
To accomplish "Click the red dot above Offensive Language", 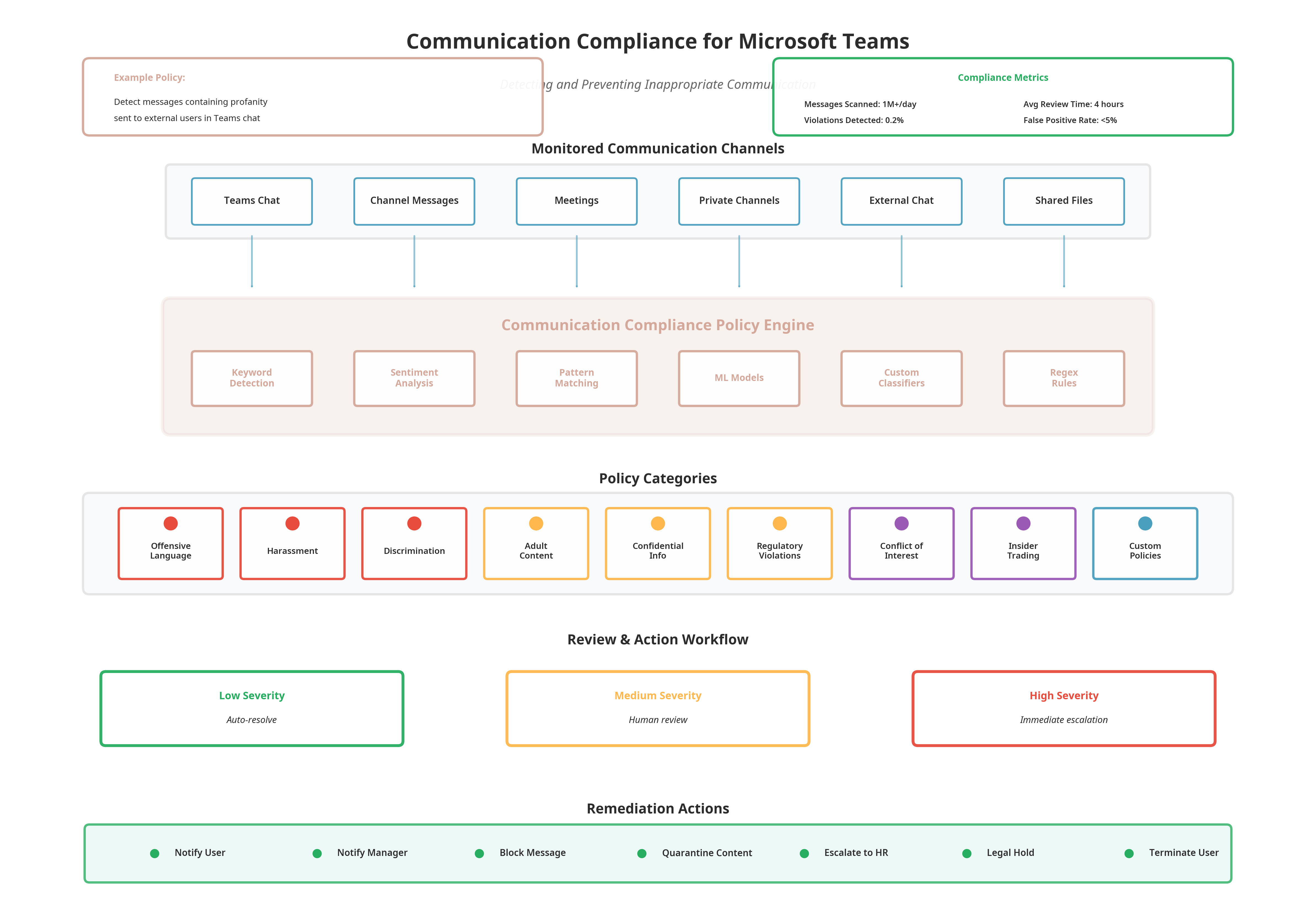I will [171, 523].
